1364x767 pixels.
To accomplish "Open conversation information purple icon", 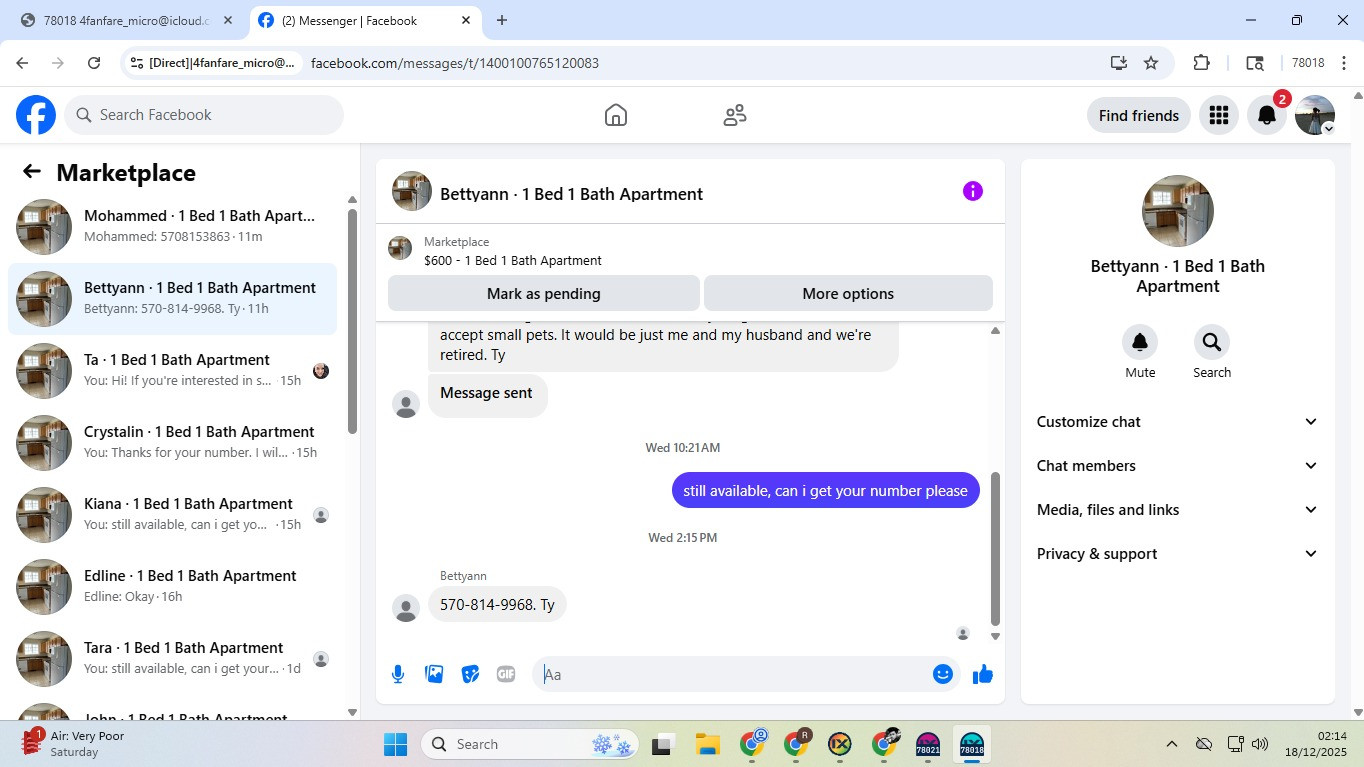I will point(972,191).
